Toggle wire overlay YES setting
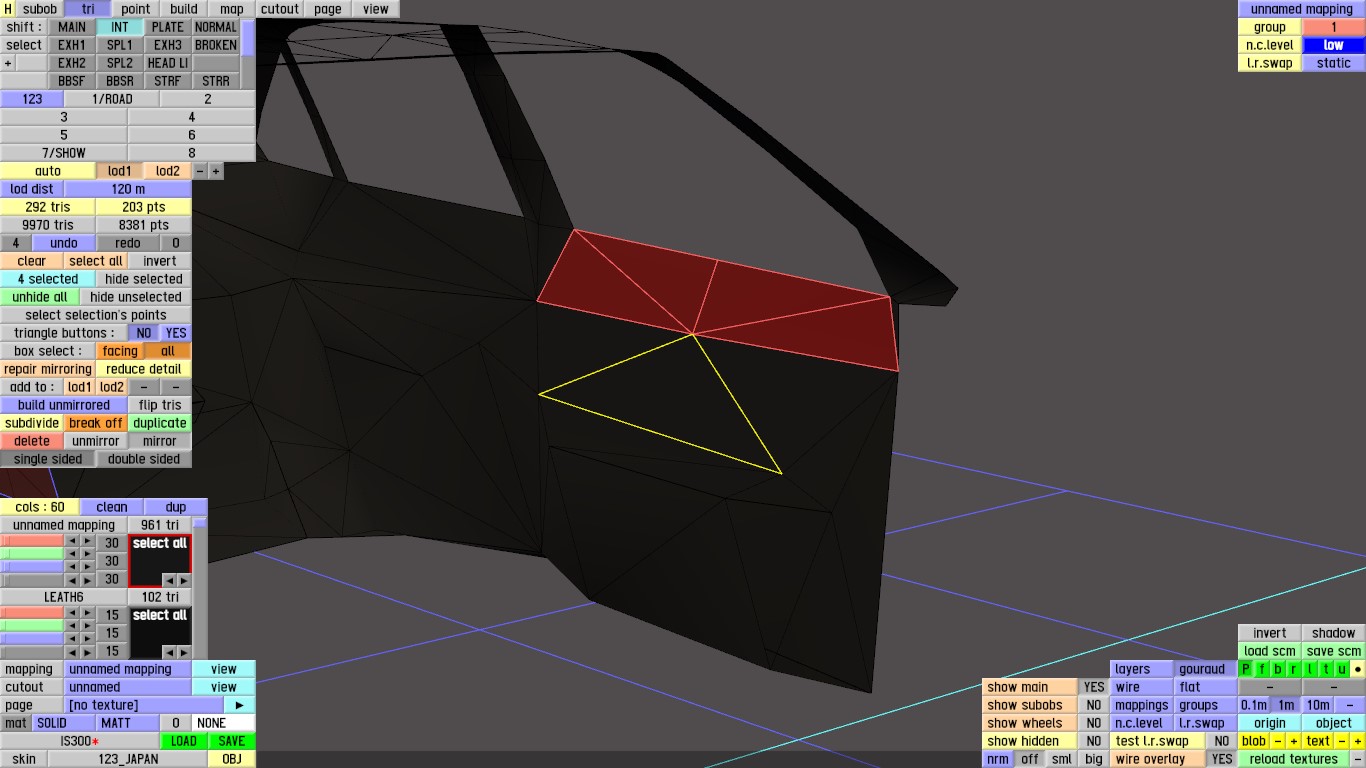This screenshot has height=768, width=1366. 1222,759
